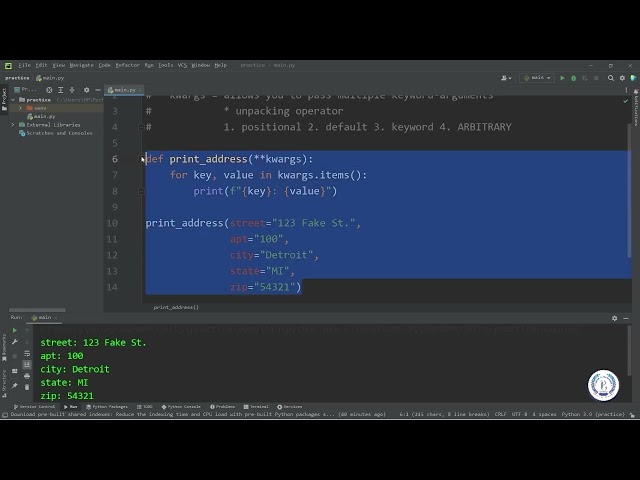Start debugging with the Debug bug icon
640x480 pixels.
[x=573, y=78]
